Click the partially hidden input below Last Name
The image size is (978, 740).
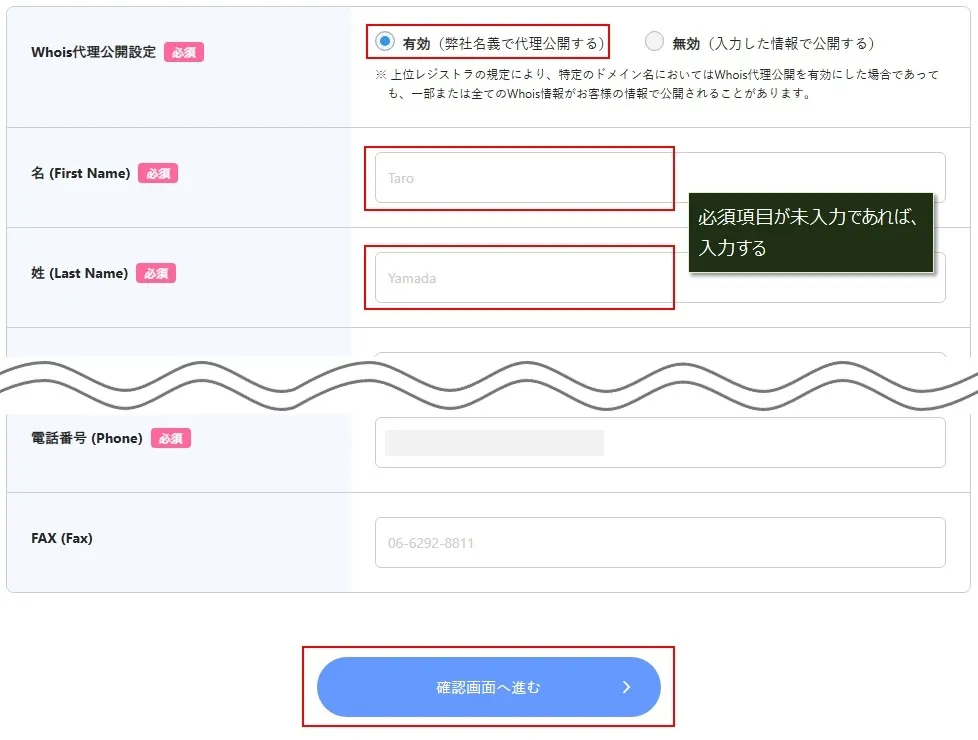660,354
